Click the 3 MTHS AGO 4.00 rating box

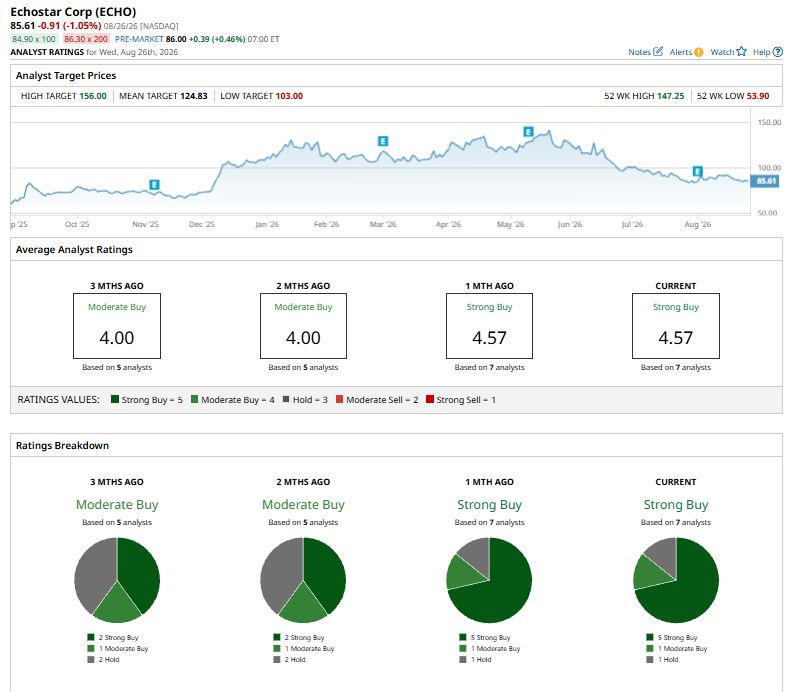[x=117, y=326]
